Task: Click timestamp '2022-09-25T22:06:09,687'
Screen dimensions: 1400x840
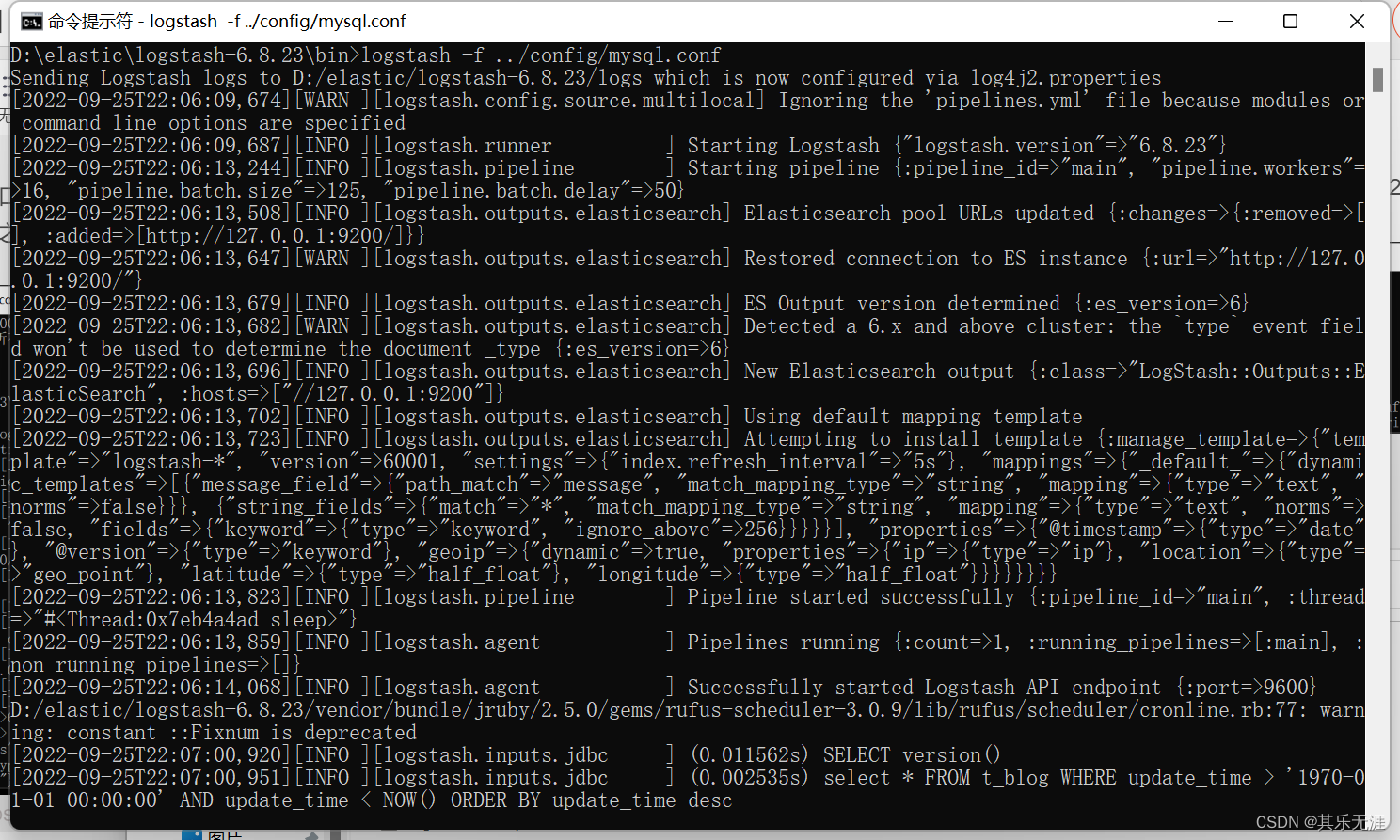Action: click(151, 146)
